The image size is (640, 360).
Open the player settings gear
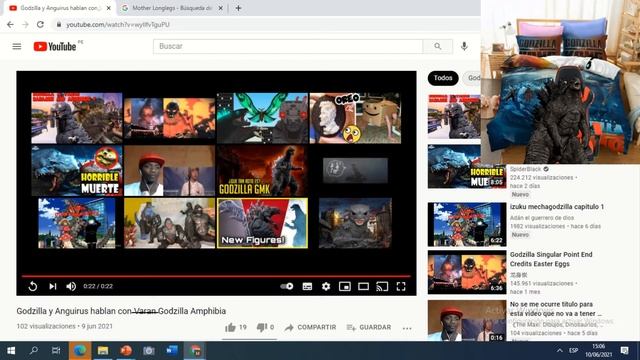point(326,287)
